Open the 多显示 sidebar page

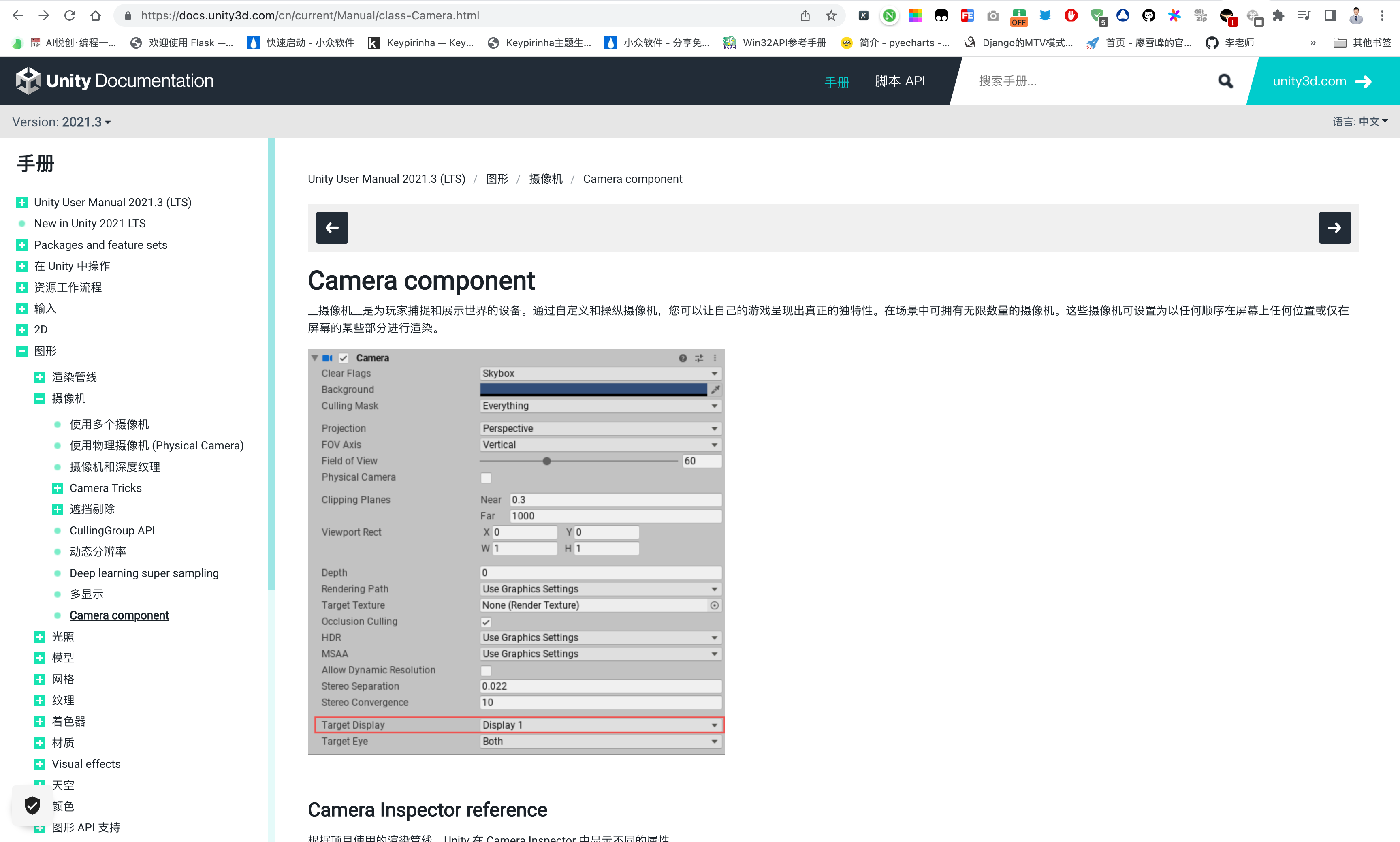click(x=86, y=594)
